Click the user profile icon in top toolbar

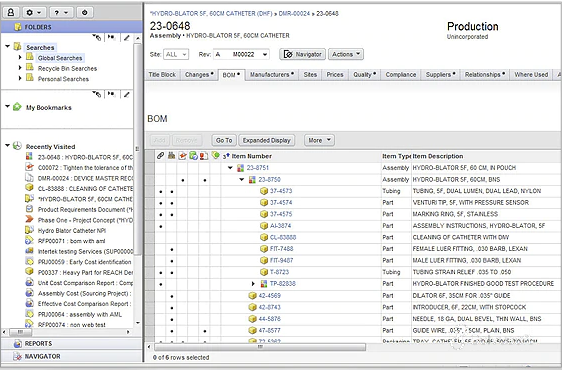click(x=11, y=13)
